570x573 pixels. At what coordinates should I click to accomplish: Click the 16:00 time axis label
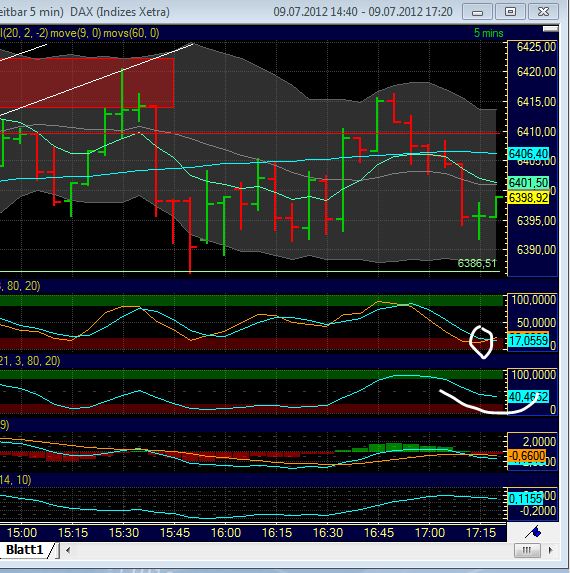coord(226,532)
